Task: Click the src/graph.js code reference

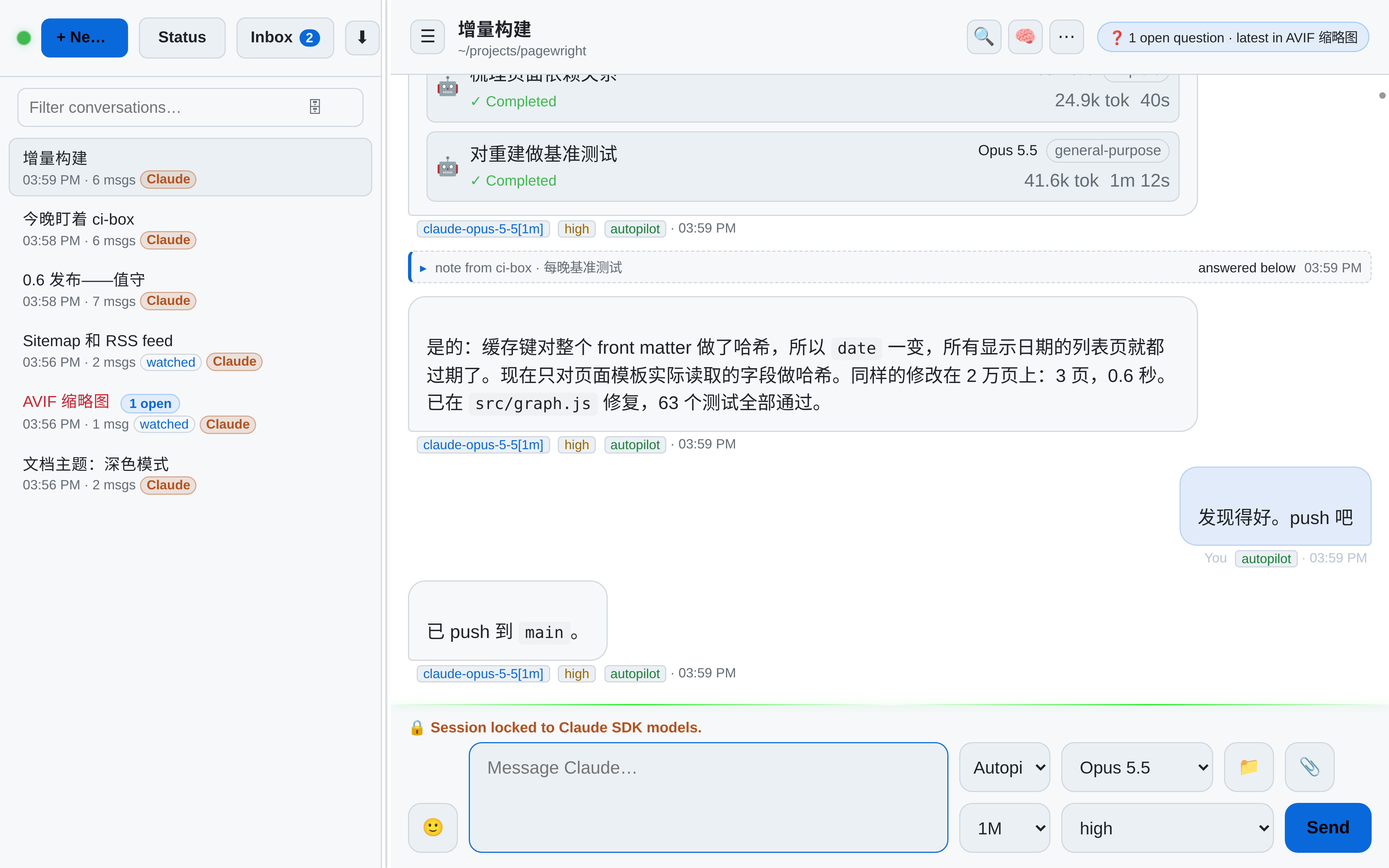Action: [533, 404]
